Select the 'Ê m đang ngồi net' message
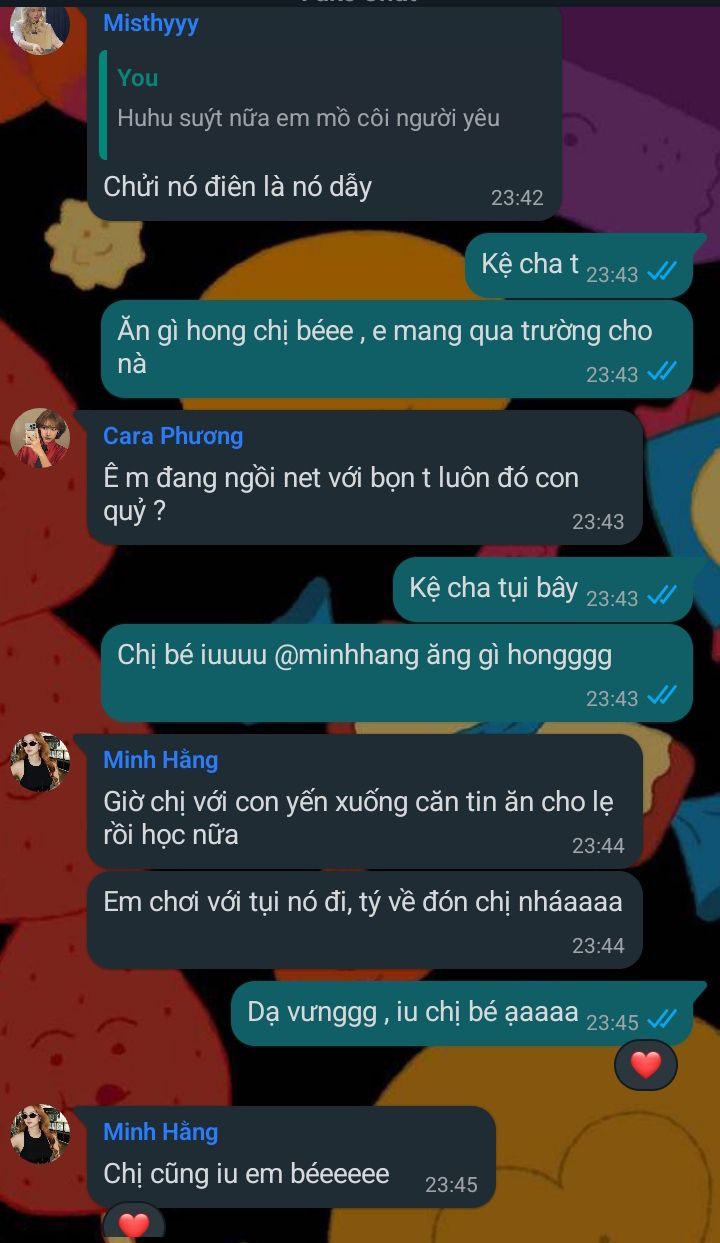Viewport: 720px width, 1243px height. point(365,477)
